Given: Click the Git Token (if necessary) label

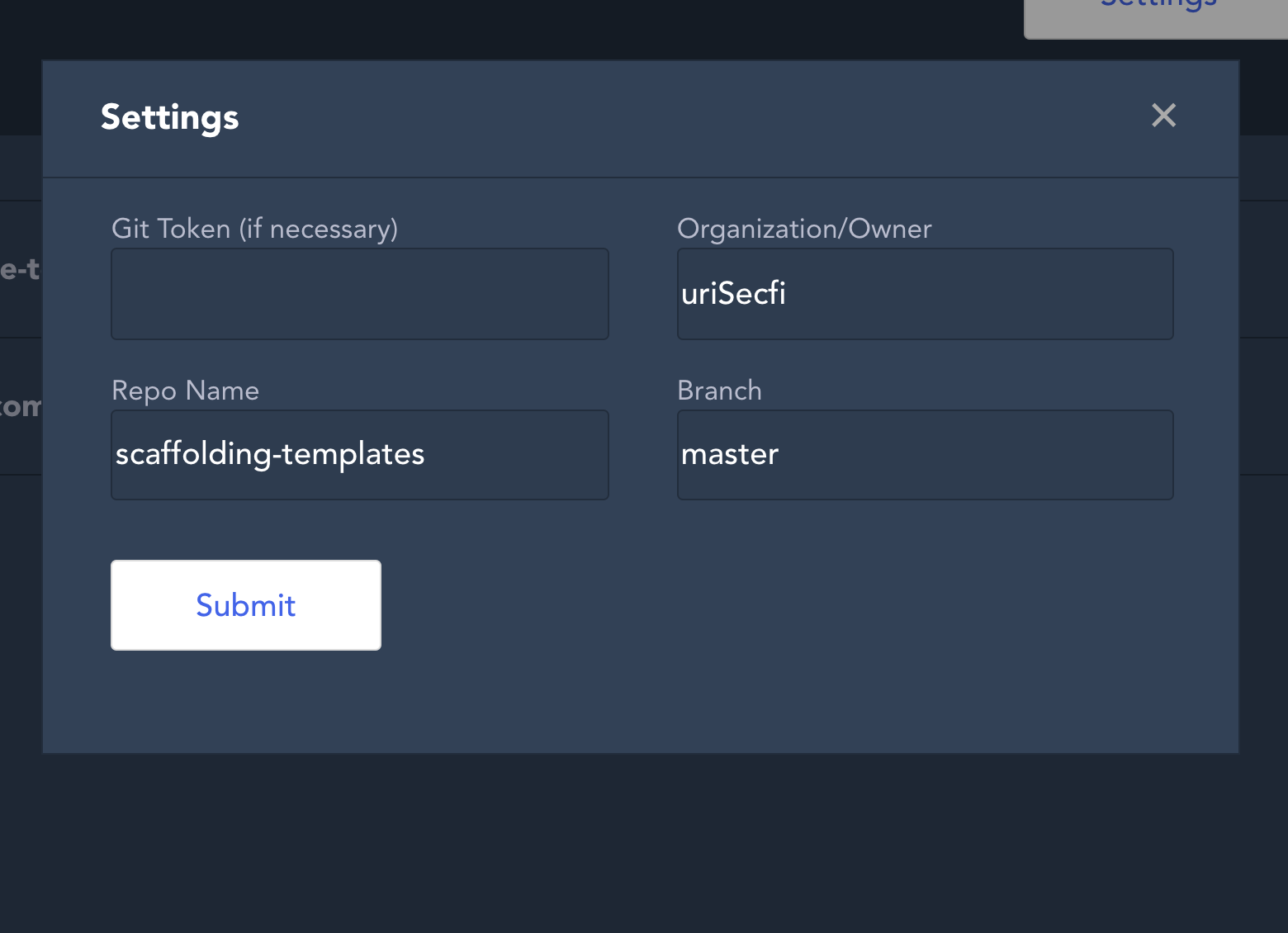Looking at the screenshot, I should point(254,229).
